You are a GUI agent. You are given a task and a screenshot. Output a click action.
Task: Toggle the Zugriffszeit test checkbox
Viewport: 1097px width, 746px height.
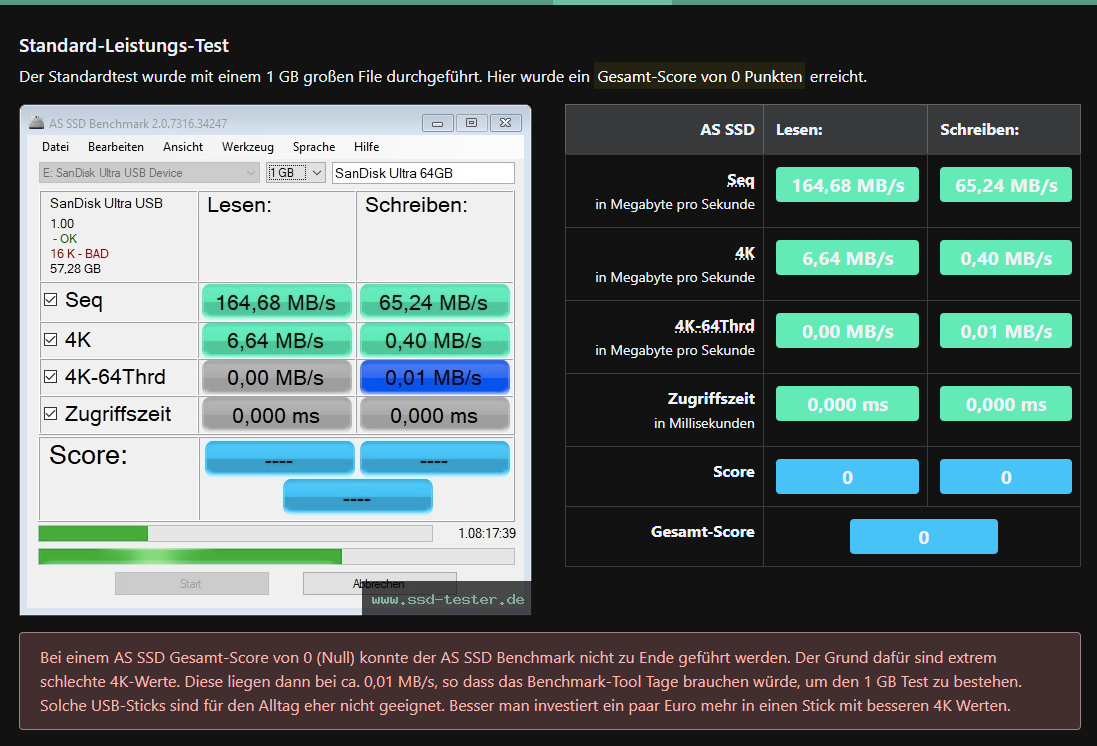(x=50, y=414)
